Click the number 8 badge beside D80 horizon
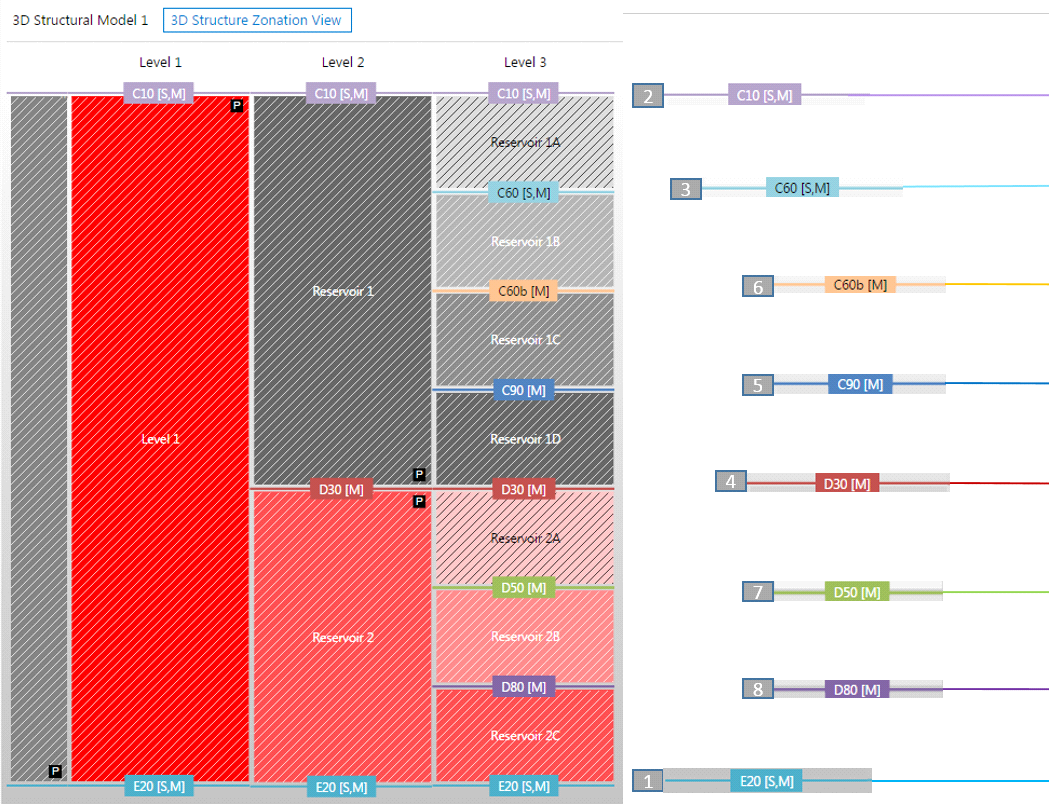The width and height of the screenshot is (1049, 804). click(758, 689)
